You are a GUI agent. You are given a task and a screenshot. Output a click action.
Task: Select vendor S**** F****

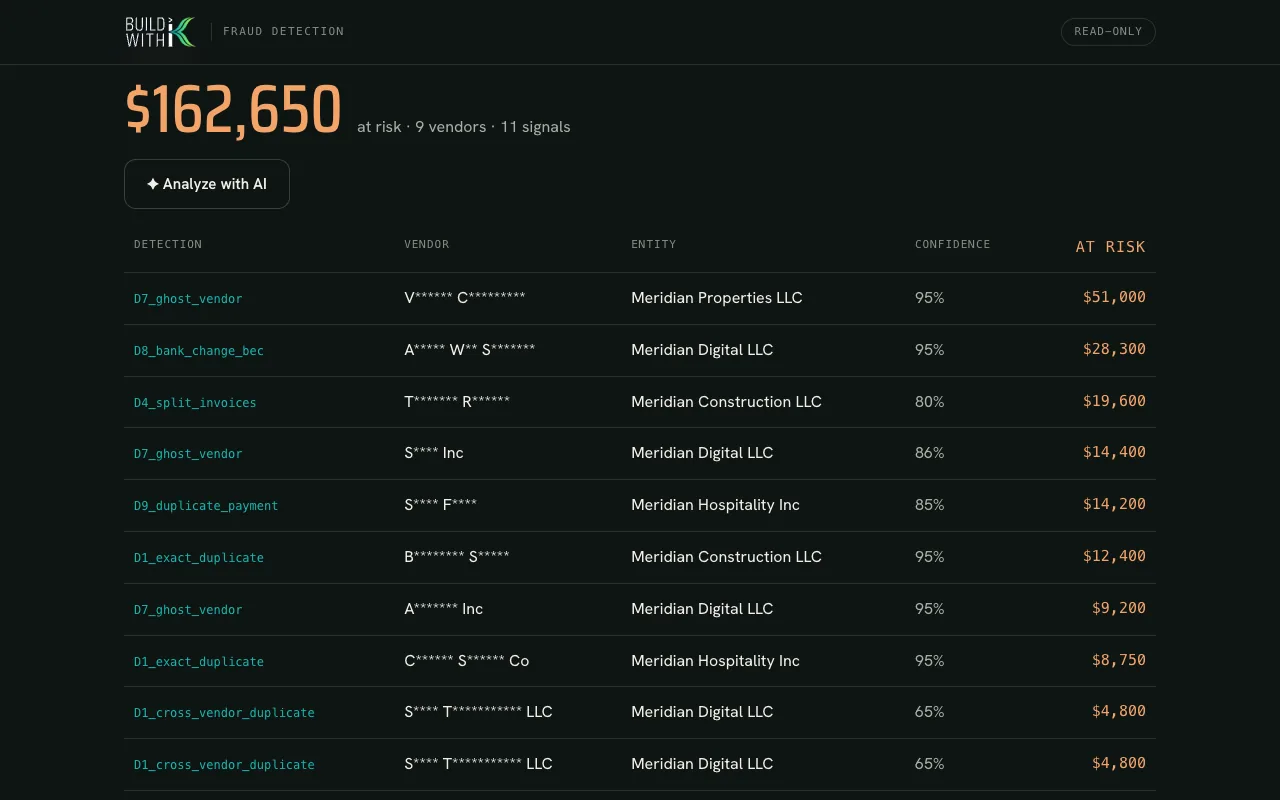(x=441, y=505)
